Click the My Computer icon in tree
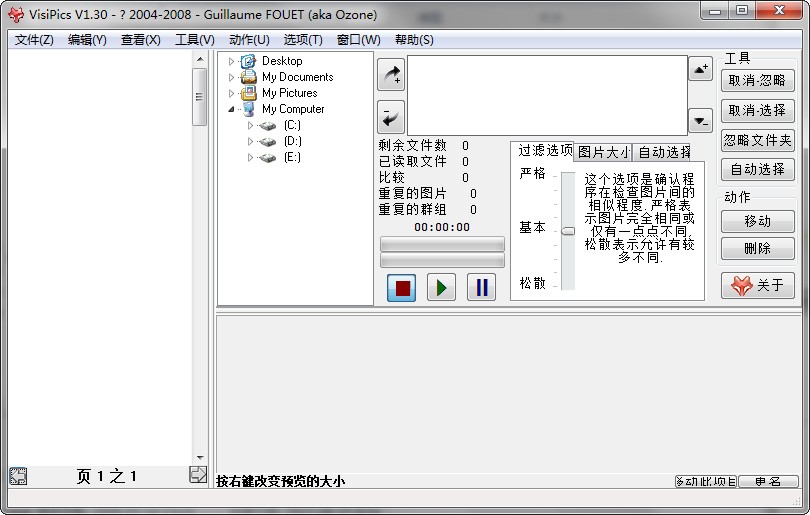The height and width of the screenshot is (515, 810). click(x=248, y=109)
